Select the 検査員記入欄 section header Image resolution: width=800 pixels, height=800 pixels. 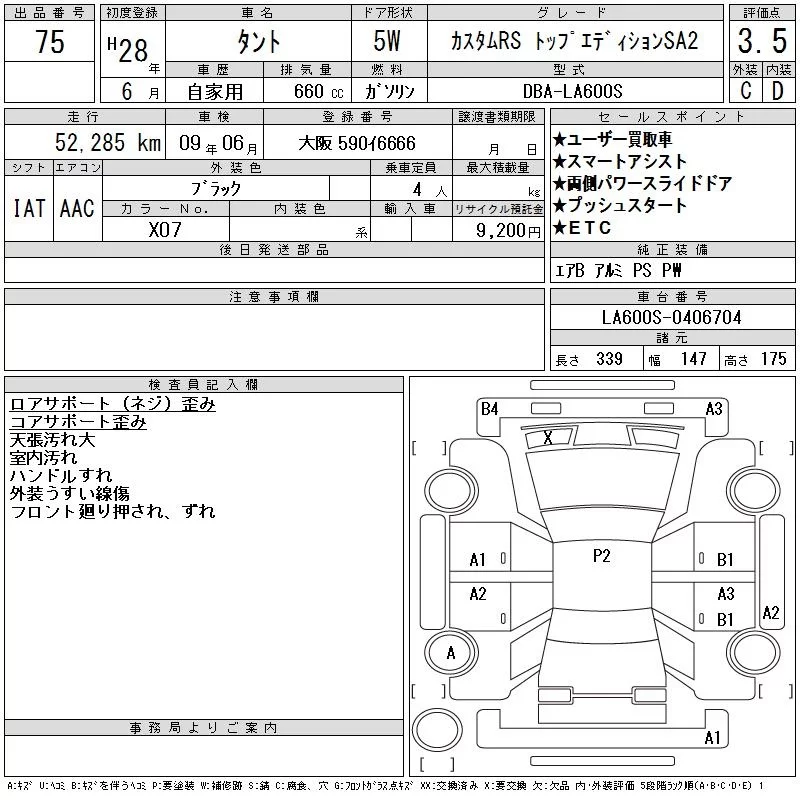[204, 385]
